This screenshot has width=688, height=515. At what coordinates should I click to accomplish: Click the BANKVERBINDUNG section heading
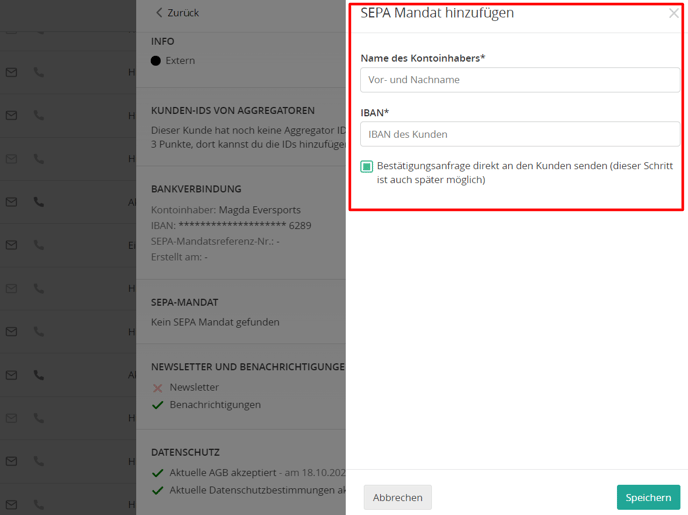pos(196,189)
